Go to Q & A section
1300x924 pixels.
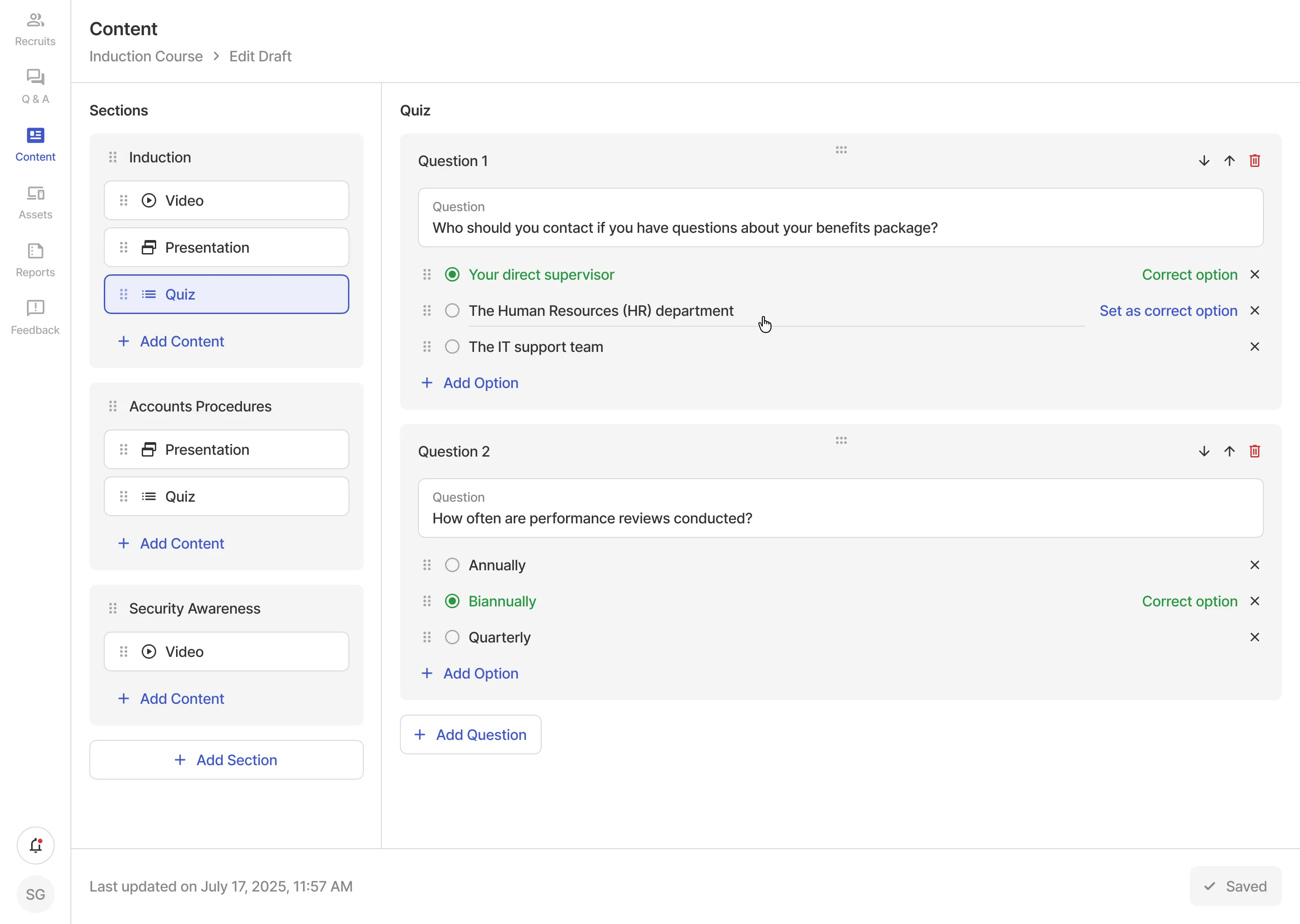coord(35,87)
